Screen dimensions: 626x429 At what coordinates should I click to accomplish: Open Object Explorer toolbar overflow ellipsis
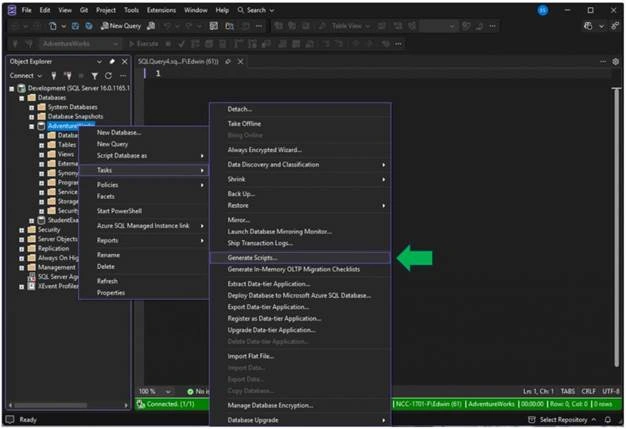pos(123,75)
